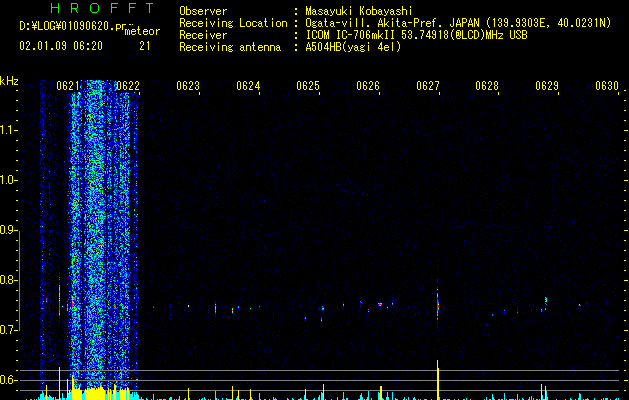Click the 1.1 kHz frequency label
Screen dimensions: 629x400
[x=9, y=130]
